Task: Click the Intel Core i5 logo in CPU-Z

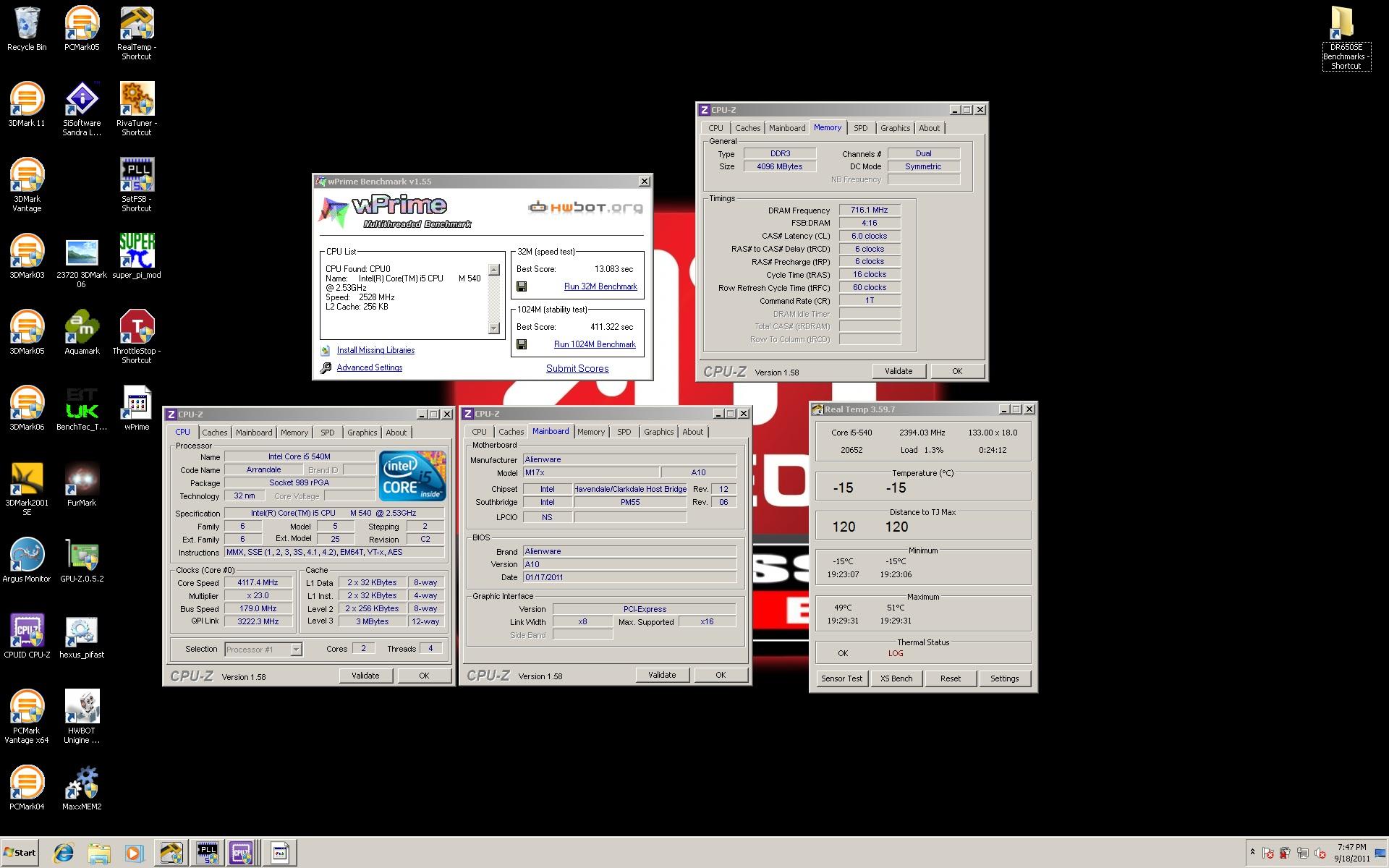Action: [412, 475]
